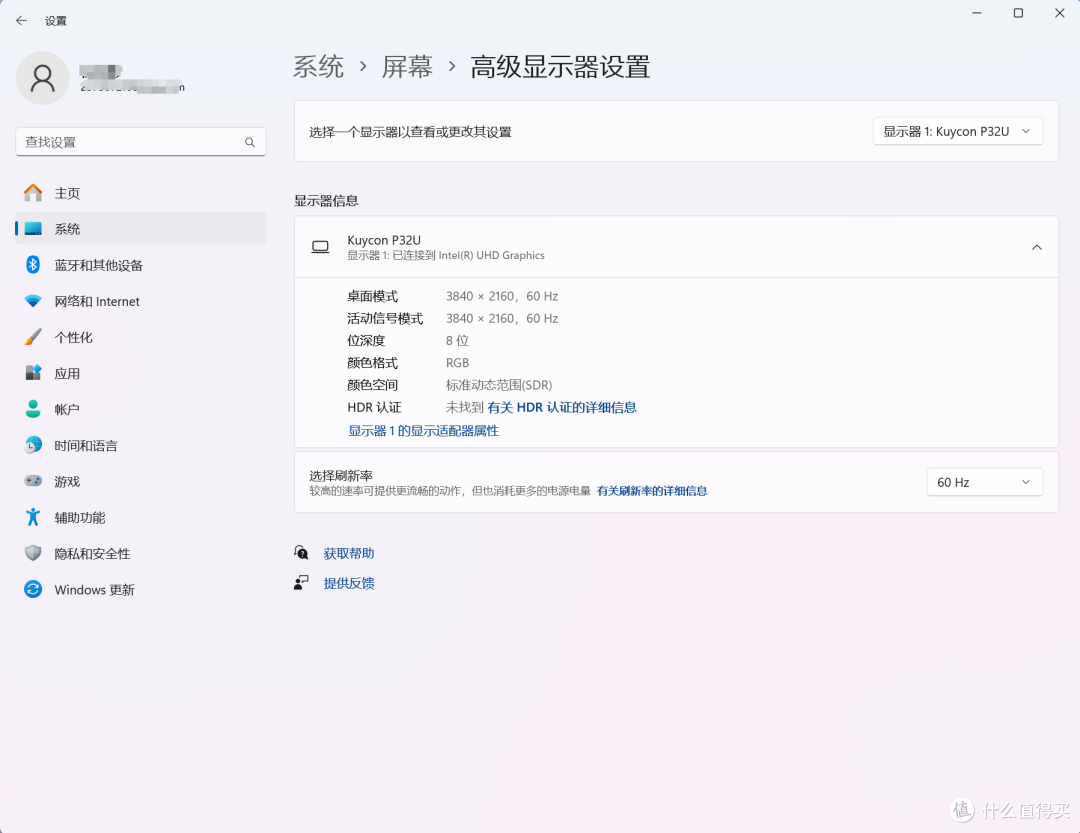The height and width of the screenshot is (833, 1080).
Task: Click the 提供反馈 feedback icon
Action: [301, 583]
